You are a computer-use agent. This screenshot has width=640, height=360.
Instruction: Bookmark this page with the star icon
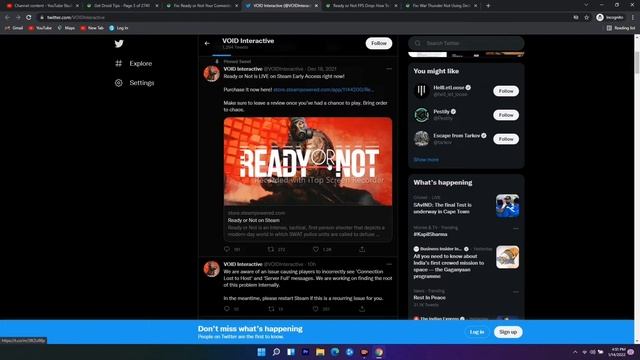[x=587, y=18]
